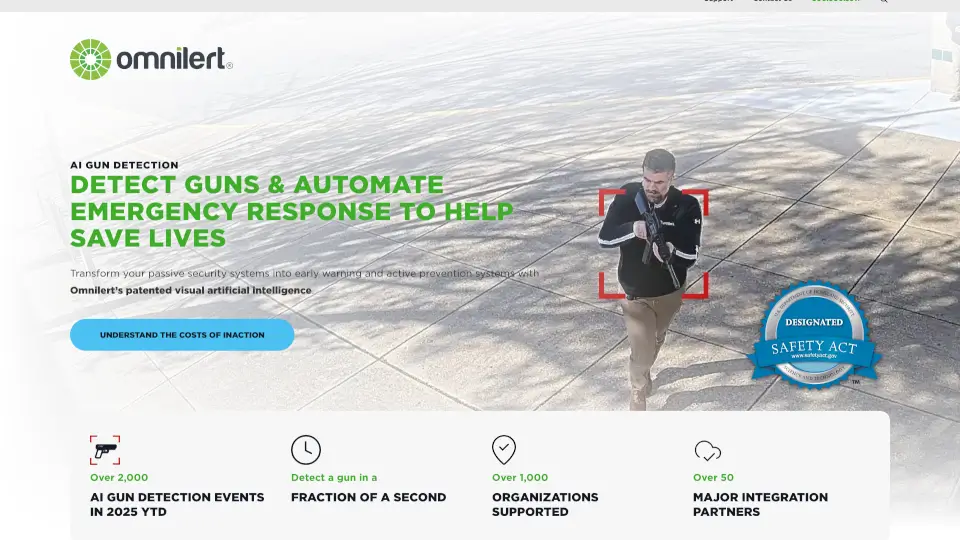Viewport: 960px width, 540px height.
Task: Click the 'Fraction of a Second' heading
Action: (x=369, y=497)
